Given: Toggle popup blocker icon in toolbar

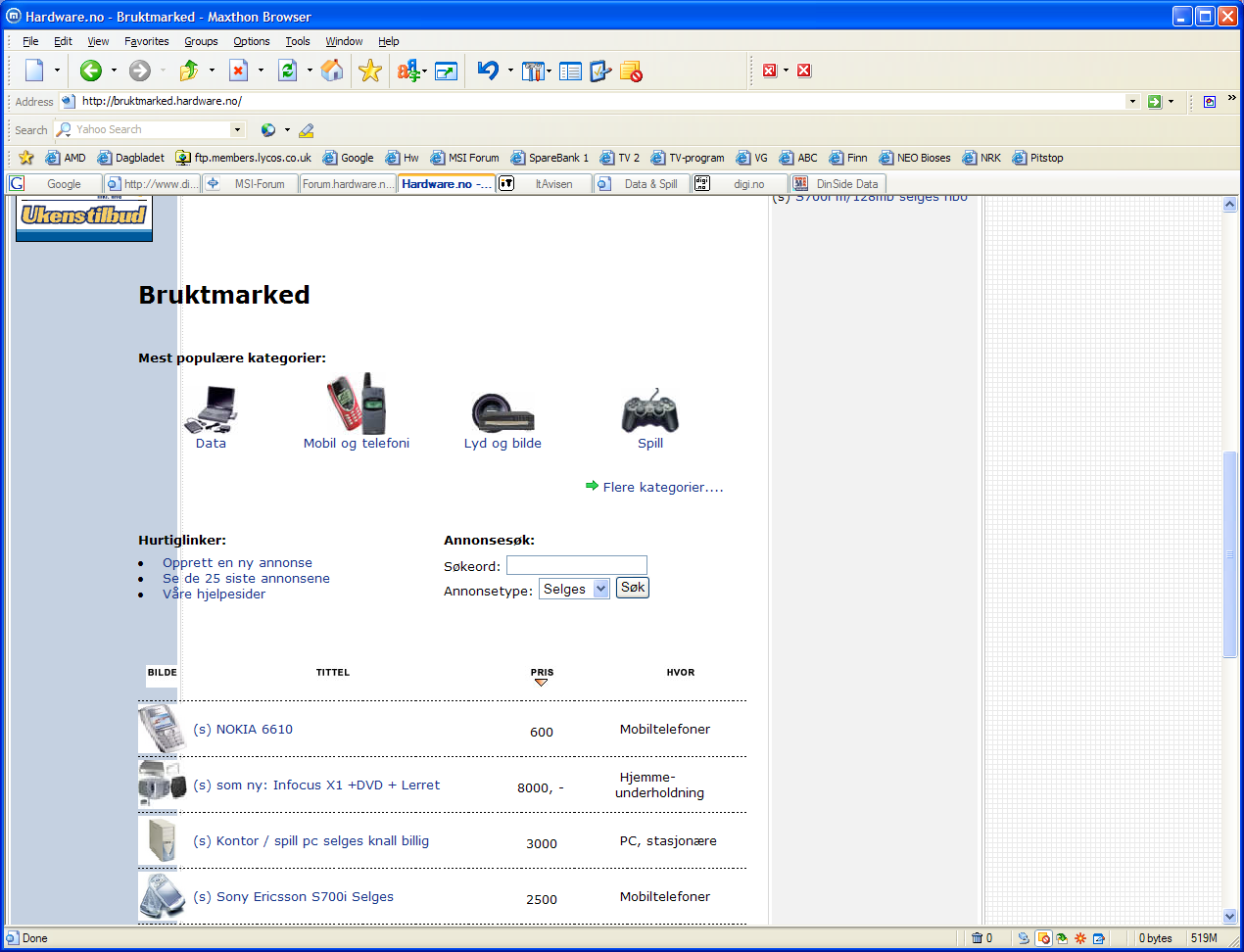Looking at the screenshot, I should point(631,71).
